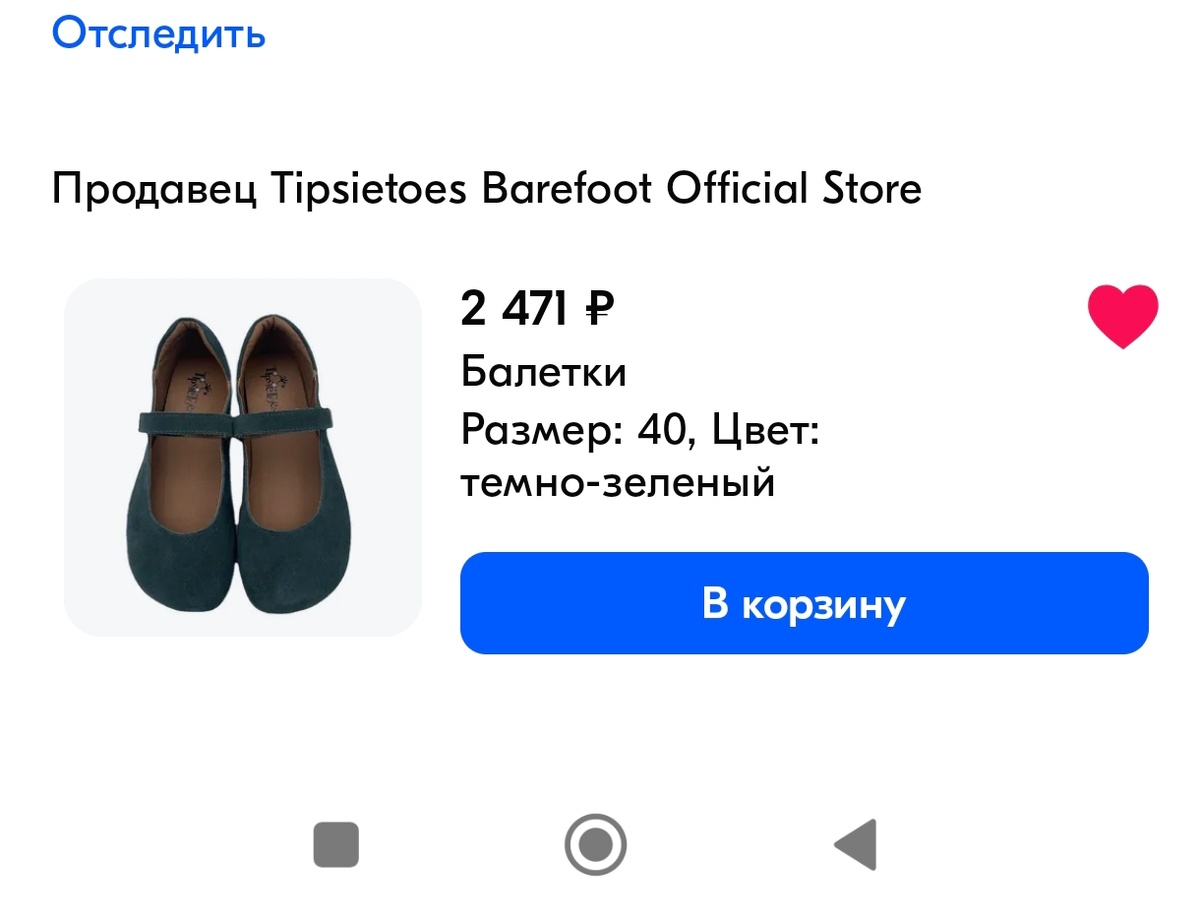Screen dimensions: 1200x920
Task: Open recent apps via navigation bar
Action: [x=336, y=845]
